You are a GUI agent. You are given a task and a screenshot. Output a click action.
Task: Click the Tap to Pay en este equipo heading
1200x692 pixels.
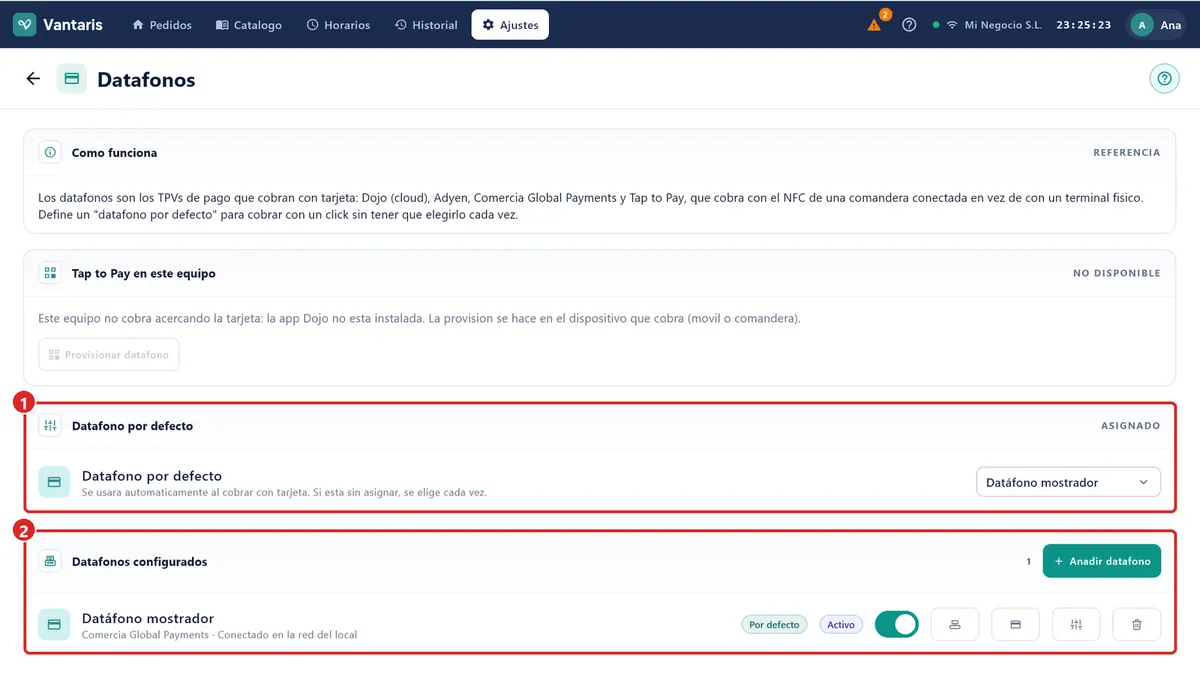144,273
